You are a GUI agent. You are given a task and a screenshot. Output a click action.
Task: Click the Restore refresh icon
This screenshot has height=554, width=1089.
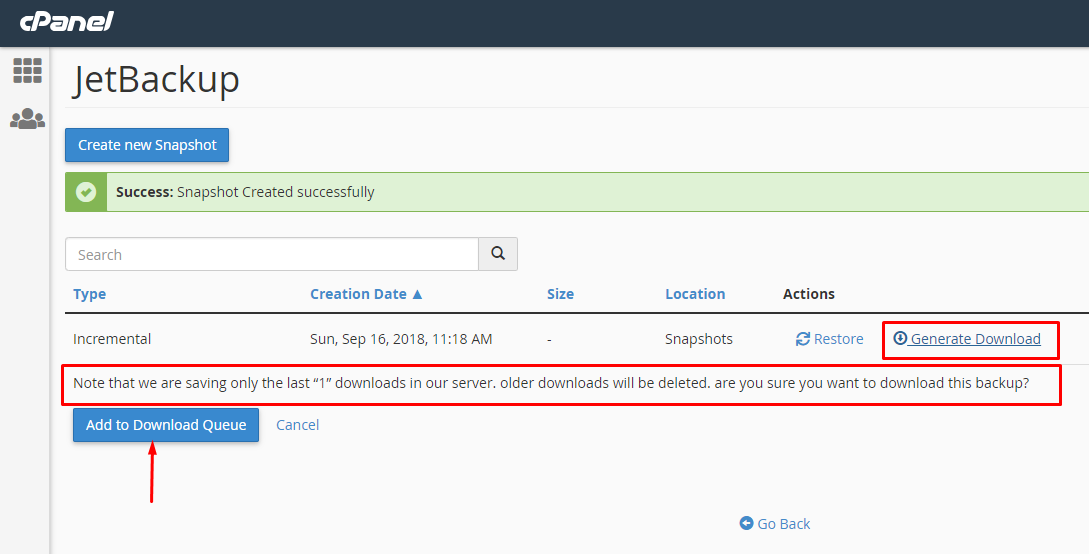(803, 339)
